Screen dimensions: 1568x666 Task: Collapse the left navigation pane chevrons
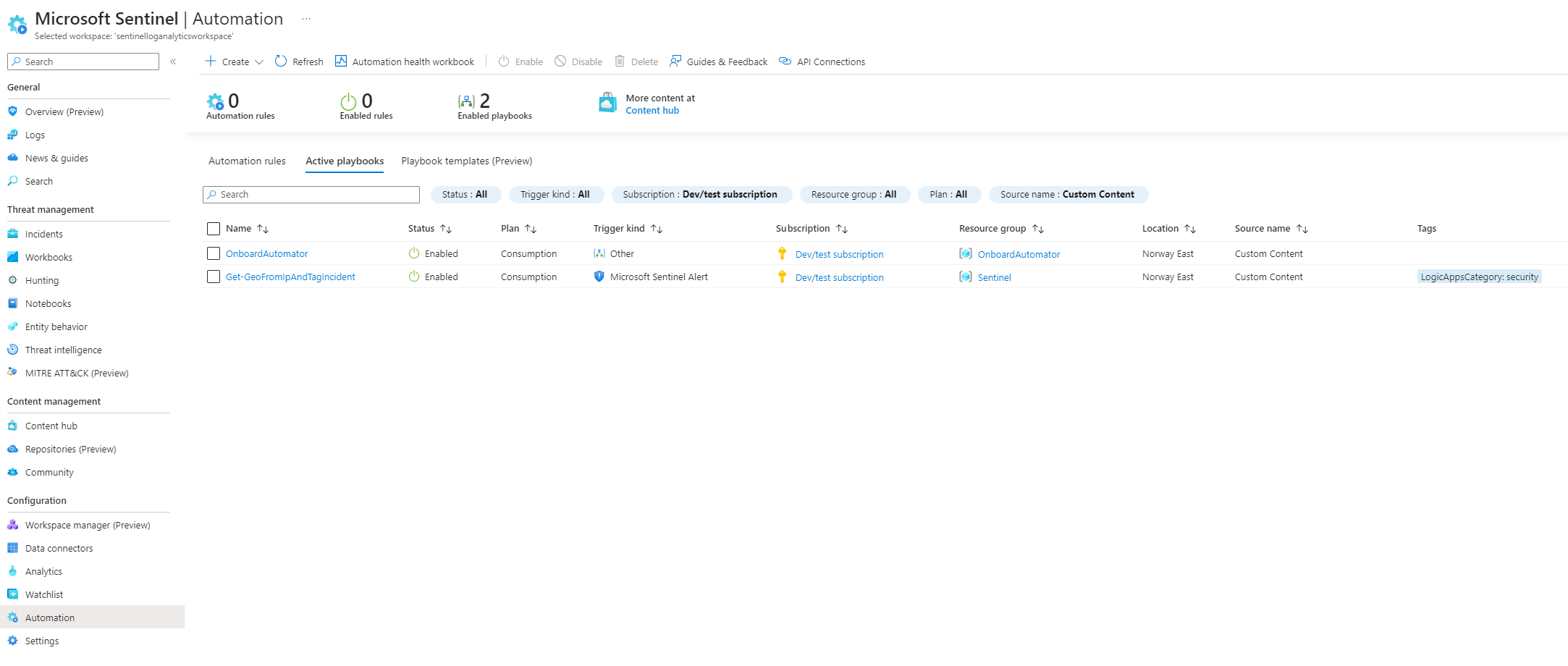pos(173,62)
